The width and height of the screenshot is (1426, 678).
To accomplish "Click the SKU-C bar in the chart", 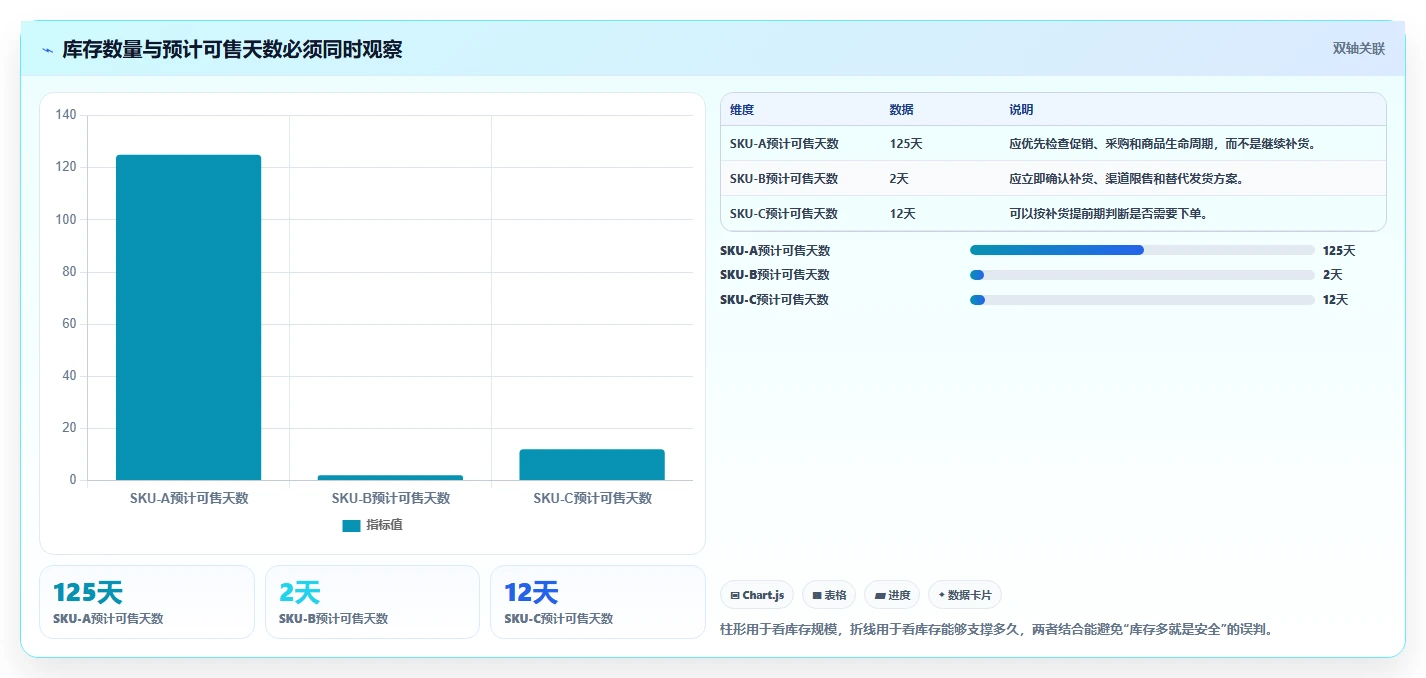I will [592, 465].
